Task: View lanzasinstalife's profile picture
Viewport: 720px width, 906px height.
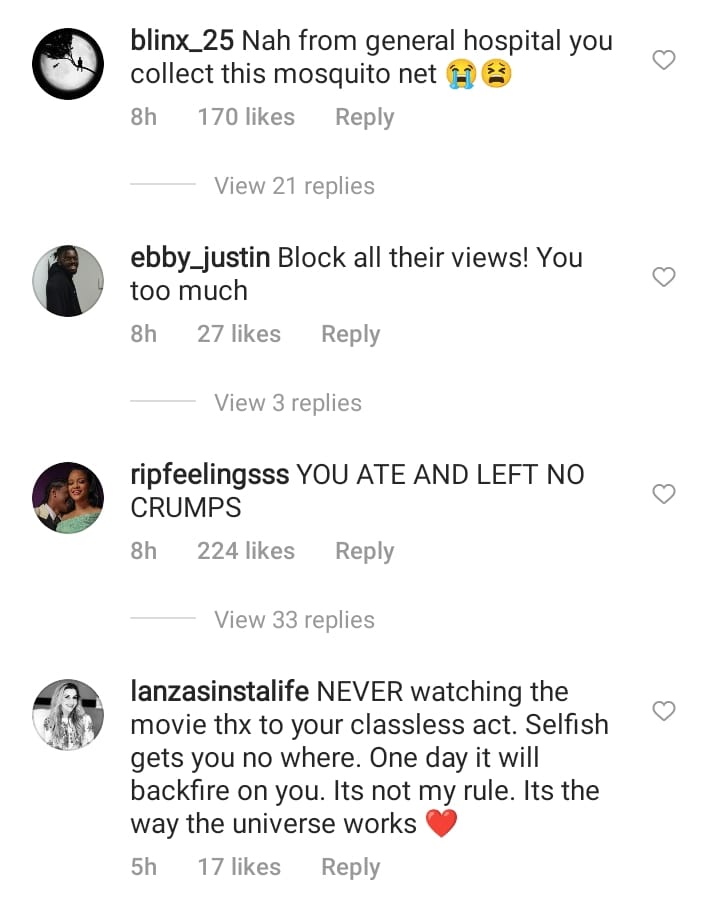Action: pyautogui.click(x=68, y=714)
